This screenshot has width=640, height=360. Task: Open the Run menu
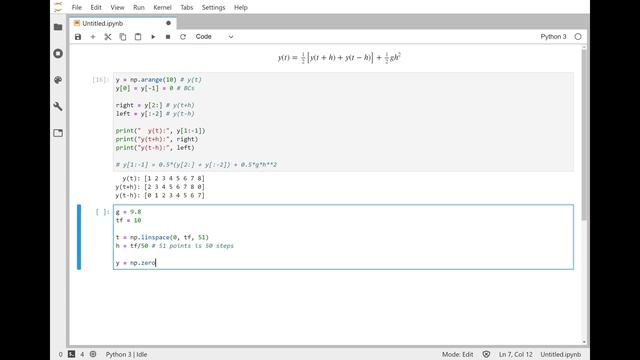point(139,7)
